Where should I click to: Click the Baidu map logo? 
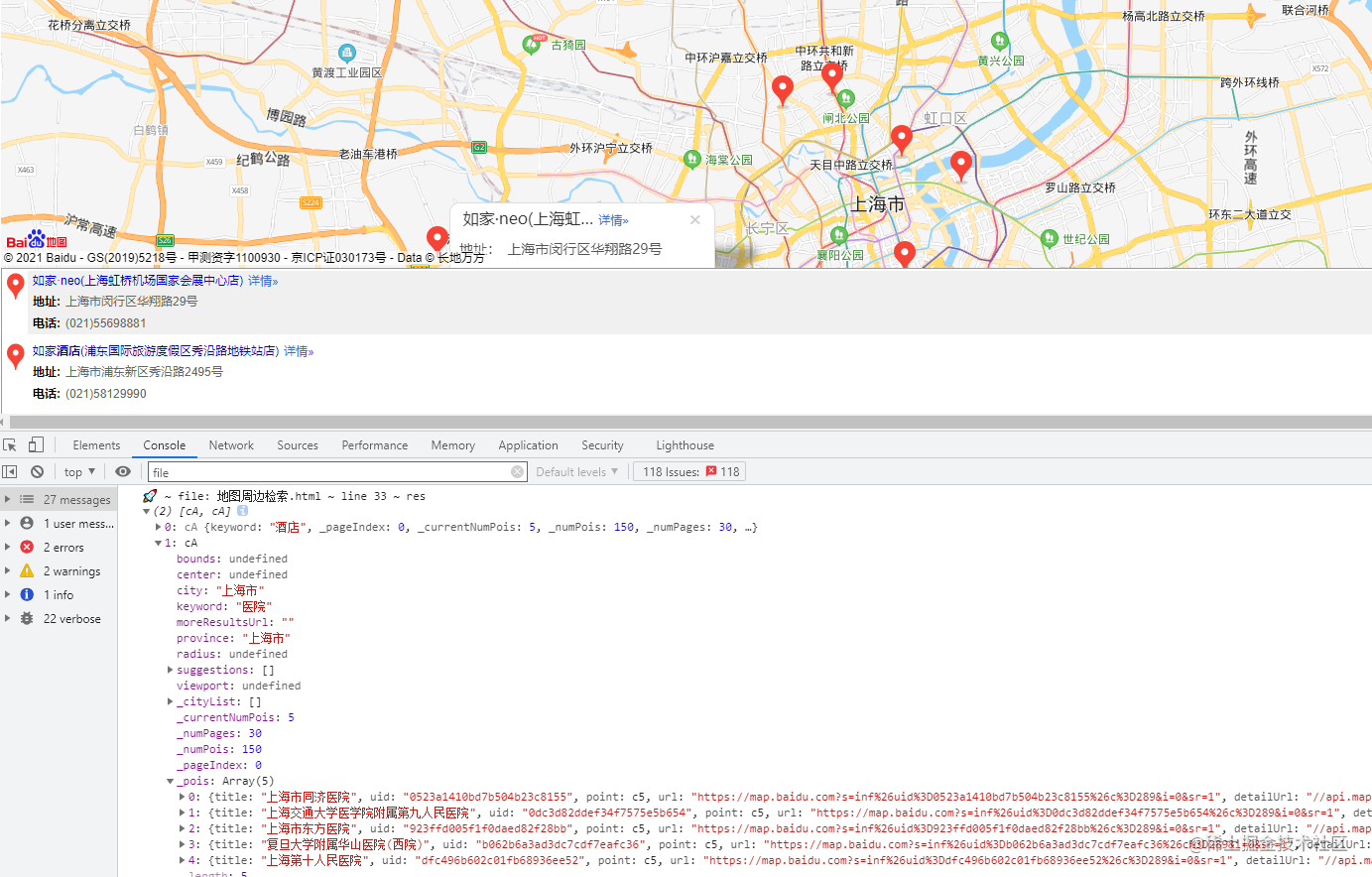(x=37, y=239)
